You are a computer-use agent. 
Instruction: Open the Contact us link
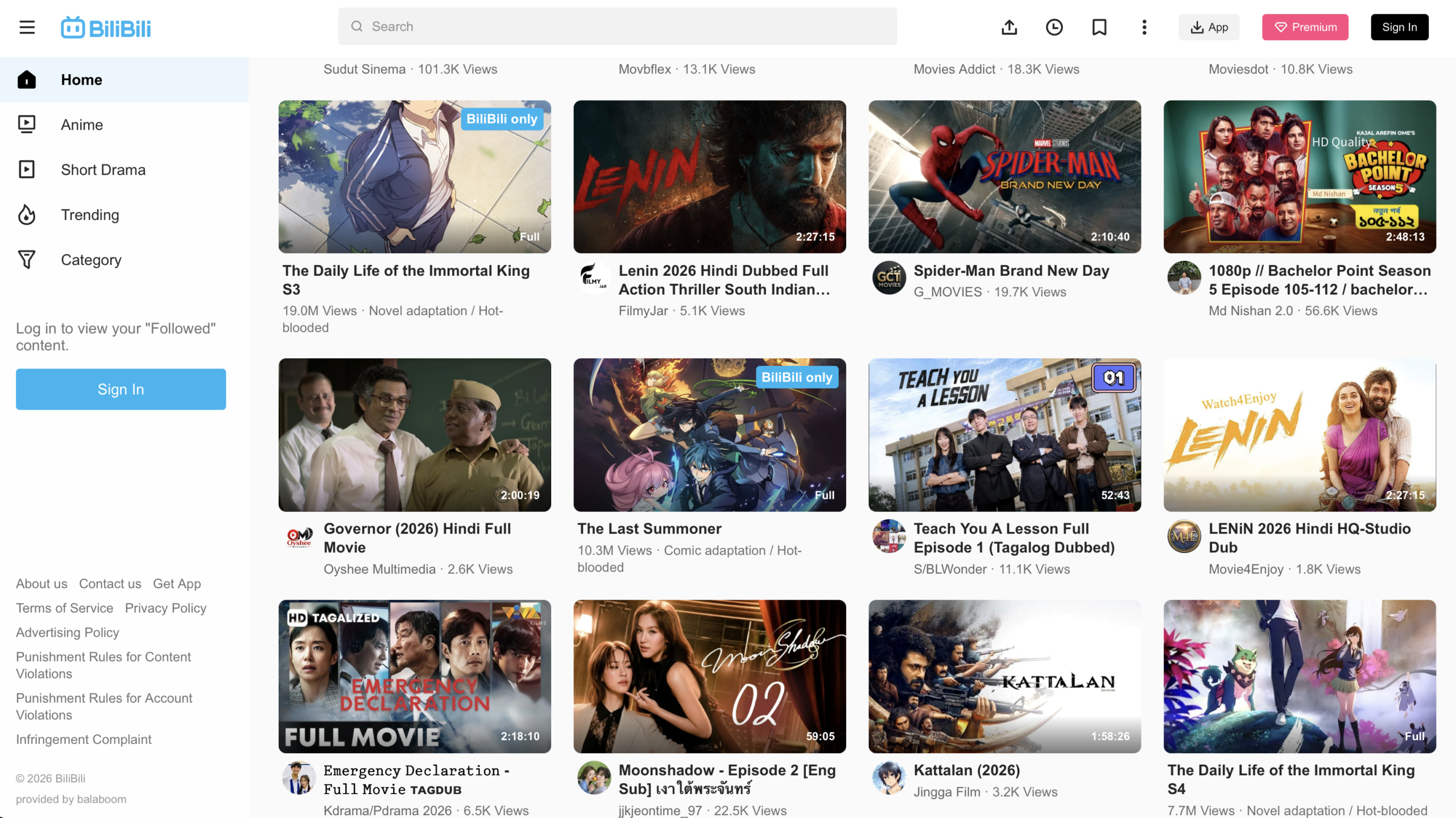pos(110,584)
